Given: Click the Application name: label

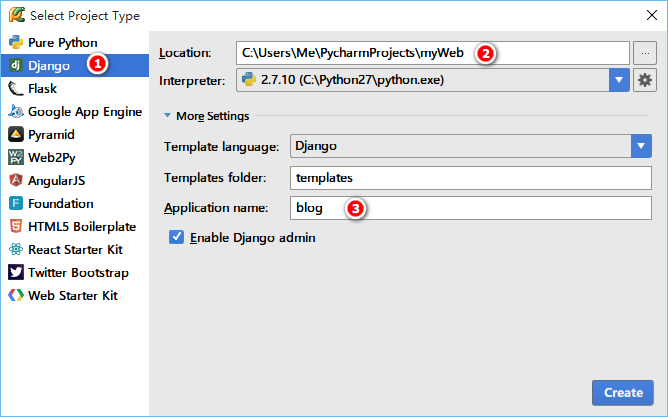Looking at the screenshot, I should (216, 208).
